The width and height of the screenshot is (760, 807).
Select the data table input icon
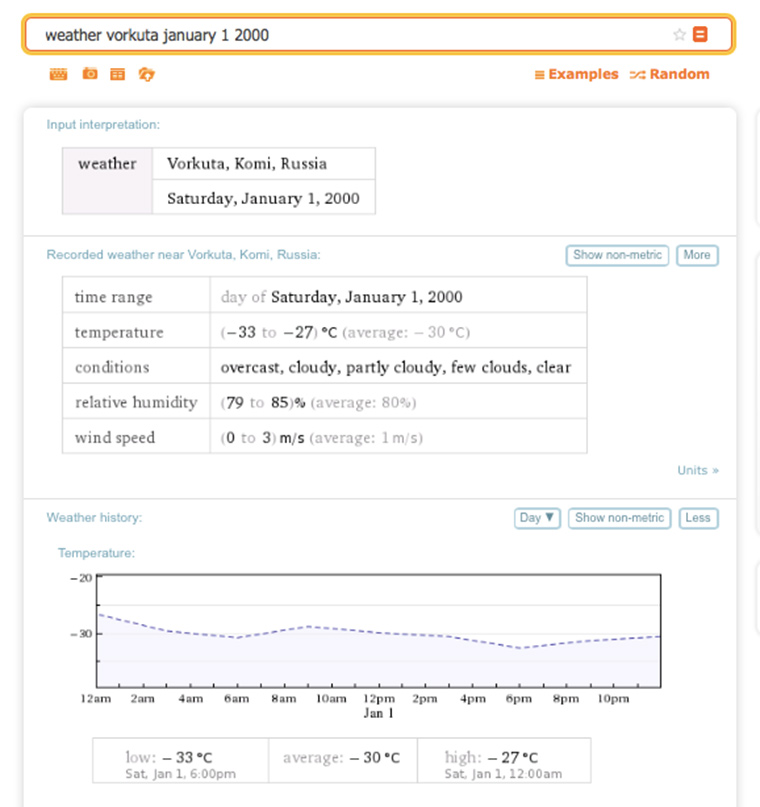(x=117, y=74)
